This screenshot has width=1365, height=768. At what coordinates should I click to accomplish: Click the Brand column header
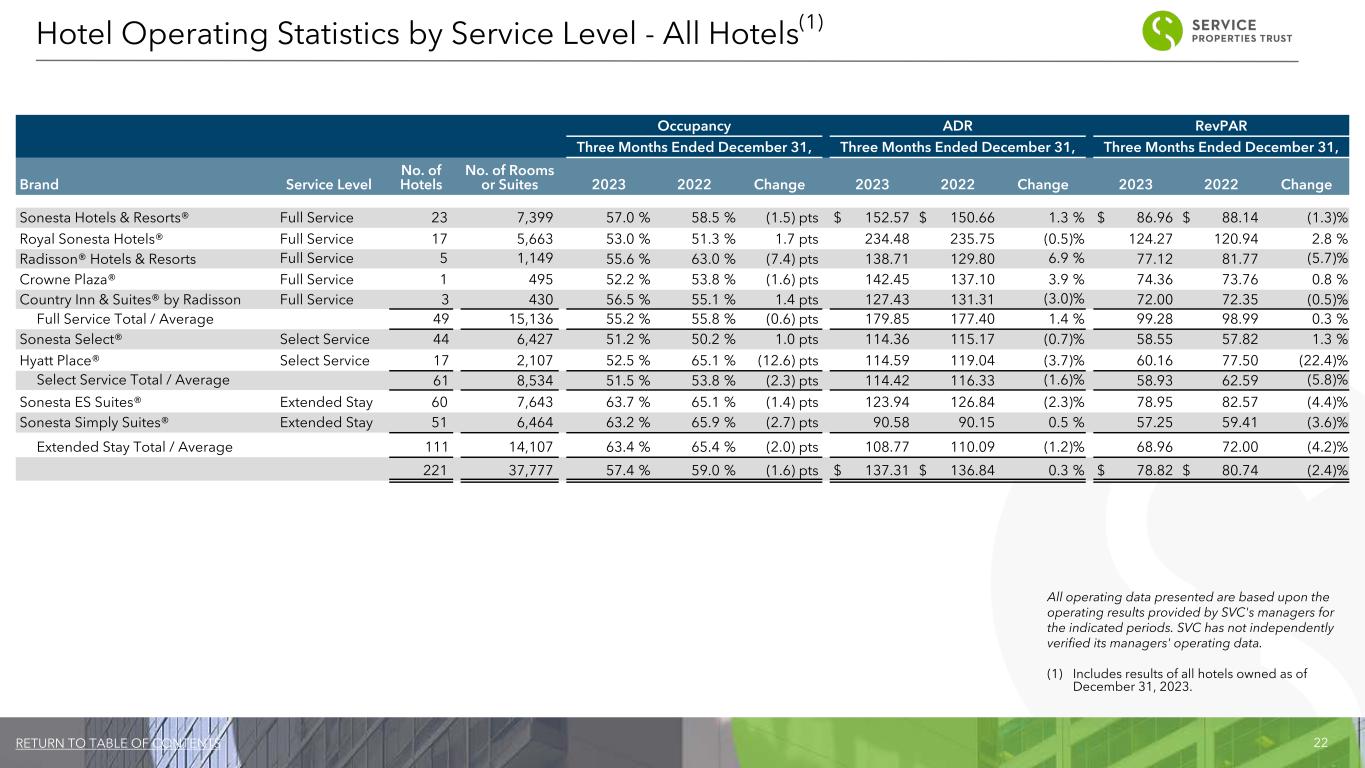point(37,184)
